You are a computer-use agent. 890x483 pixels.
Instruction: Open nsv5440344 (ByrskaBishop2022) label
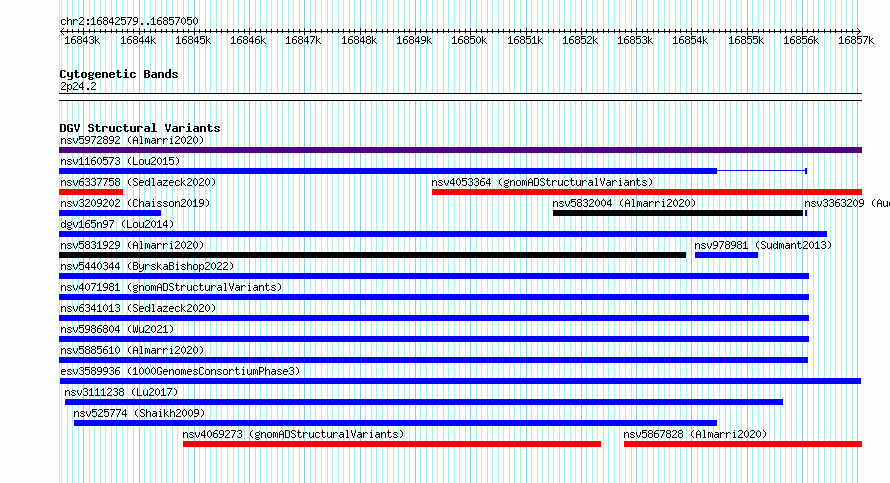(147, 266)
